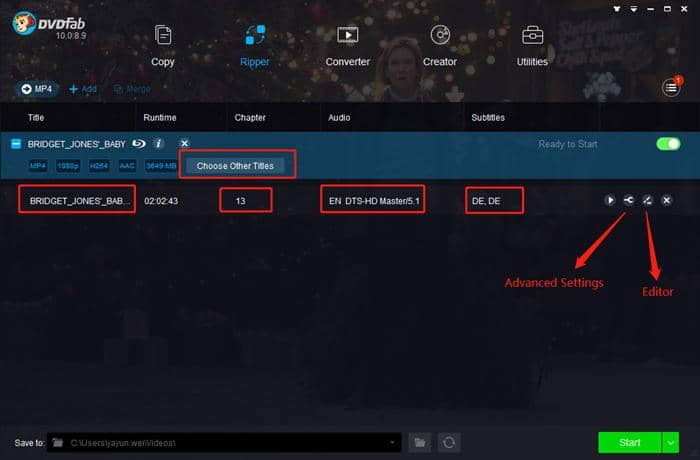Switch to the Ripper module

pyautogui.click(x=255, y=46)
